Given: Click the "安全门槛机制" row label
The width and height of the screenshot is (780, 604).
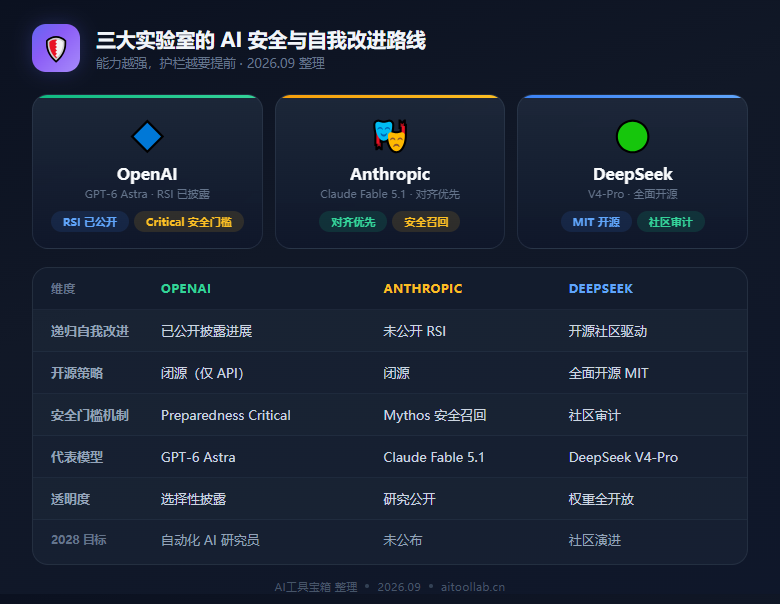Looking at the screenshot, I should pos(90,415).
